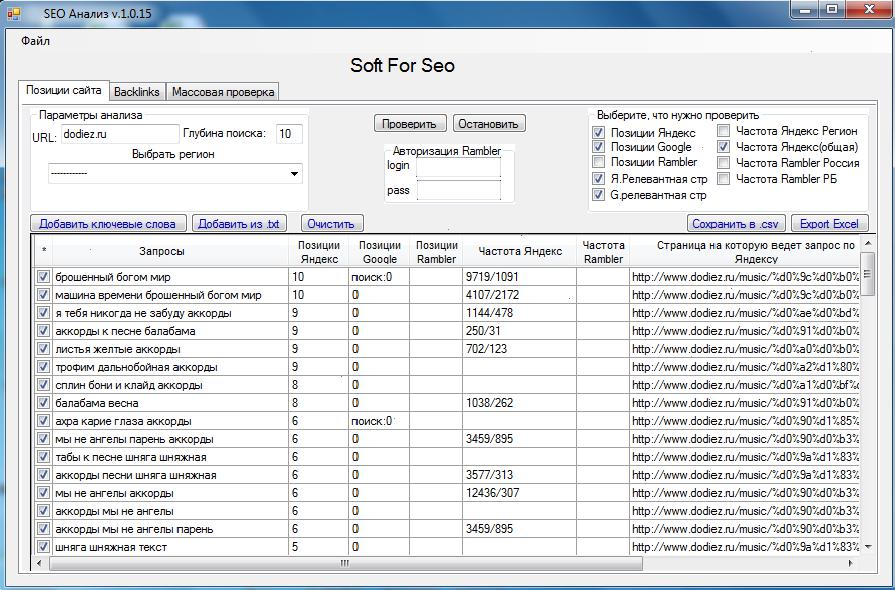Image resolution: width=895 pixels, height=590 pixels.
Task: Uncheck row 'я тебя никогда не забуду аккорды'
Action: pos(43,313)
